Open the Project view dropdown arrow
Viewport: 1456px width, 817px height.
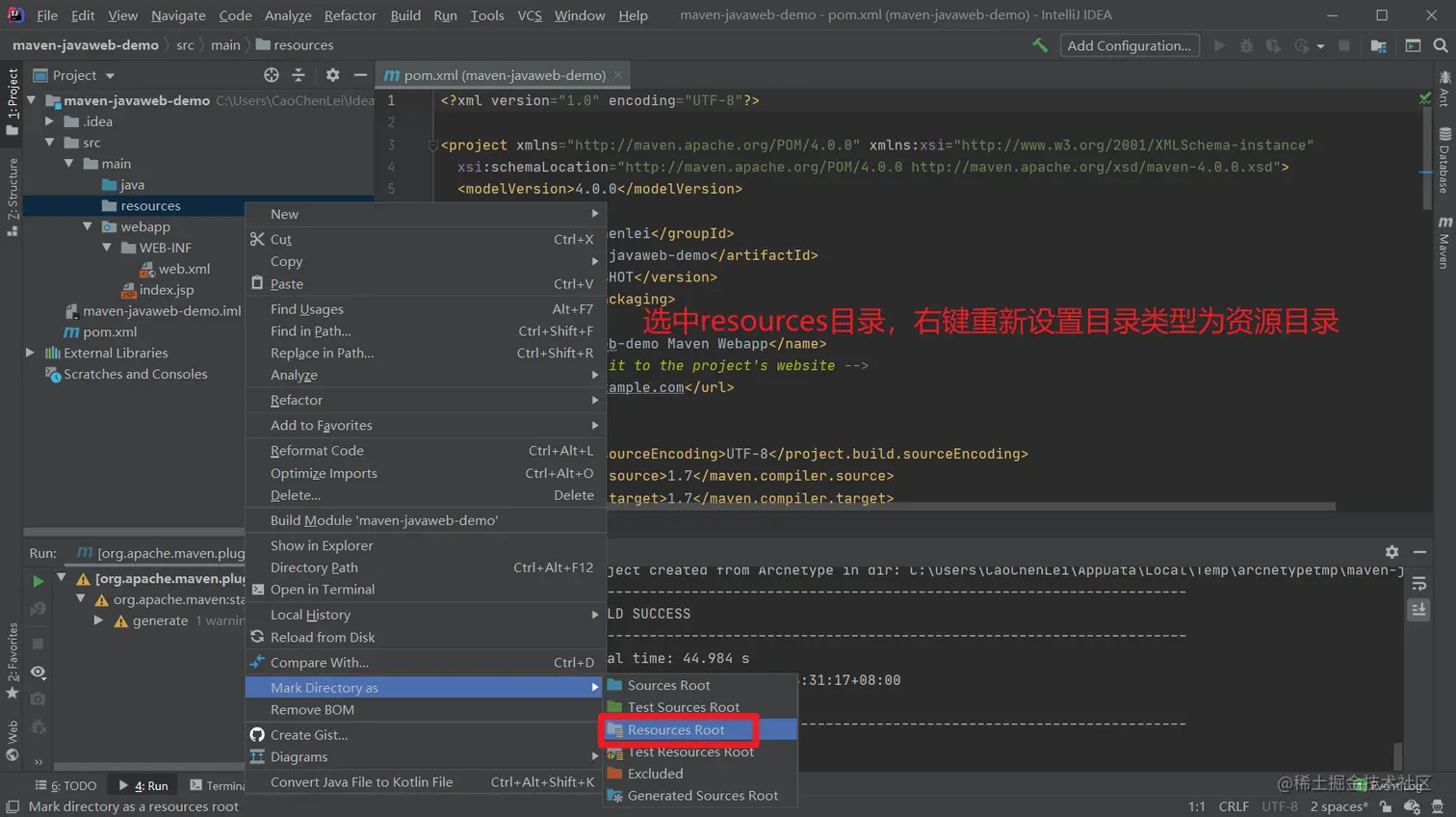coord(110,75)
